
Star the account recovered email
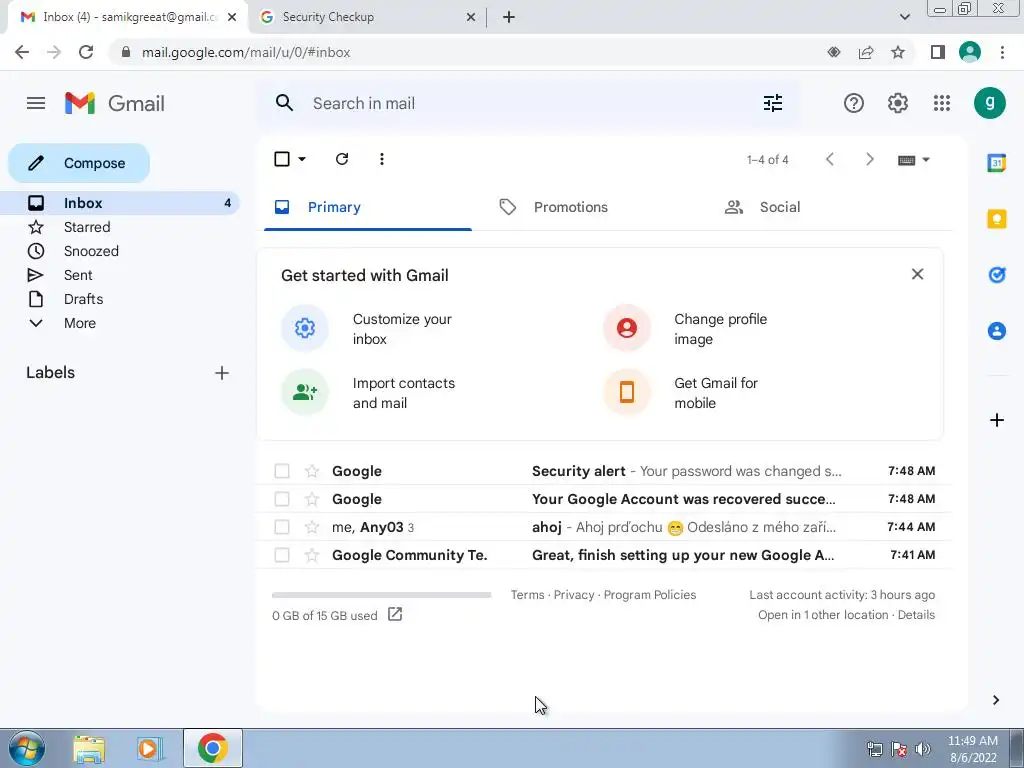coord(312,499)
